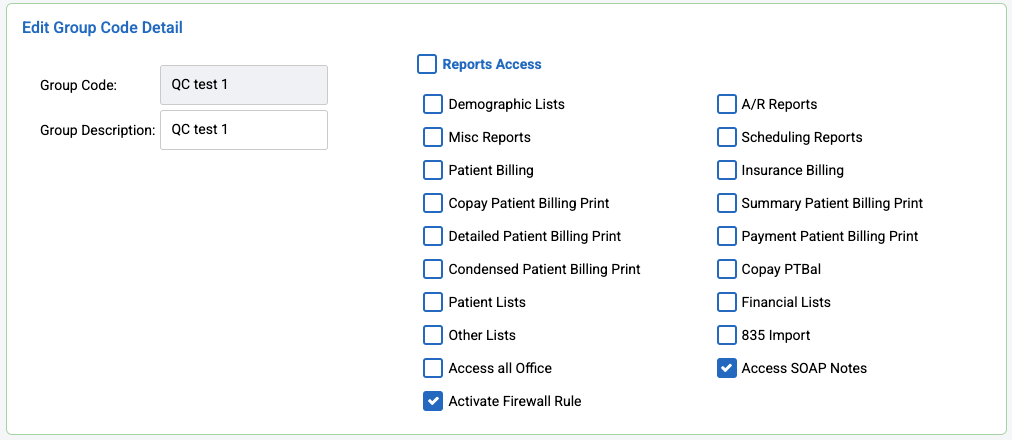
Task: Check Payment Patient Billing Print
Action: pyautogui.click(x=727, y=236)
